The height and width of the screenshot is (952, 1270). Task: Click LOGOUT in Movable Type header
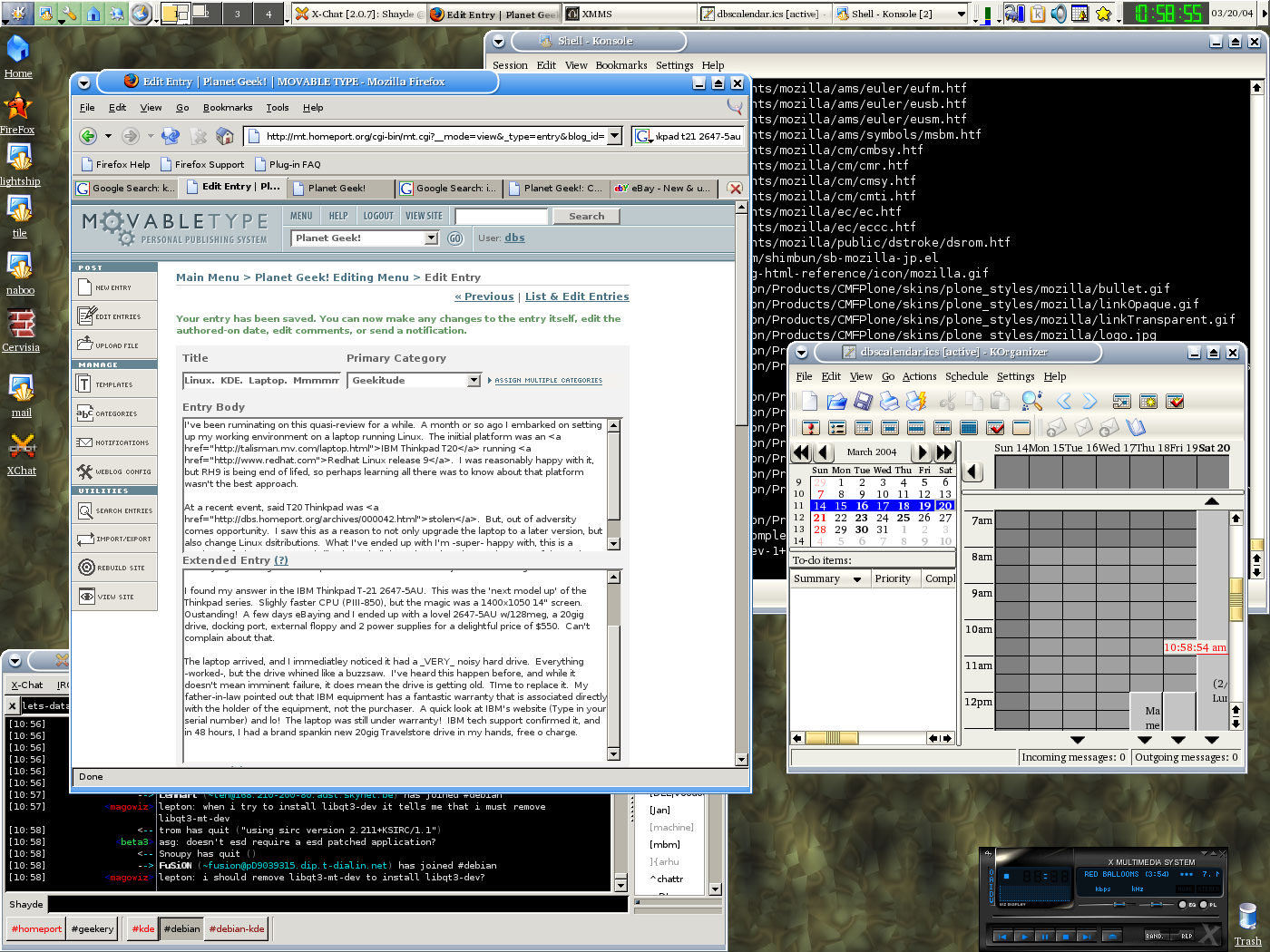pos(378,216)
